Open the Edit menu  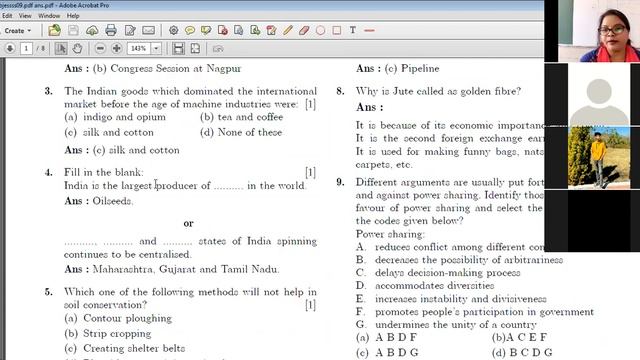7,16
